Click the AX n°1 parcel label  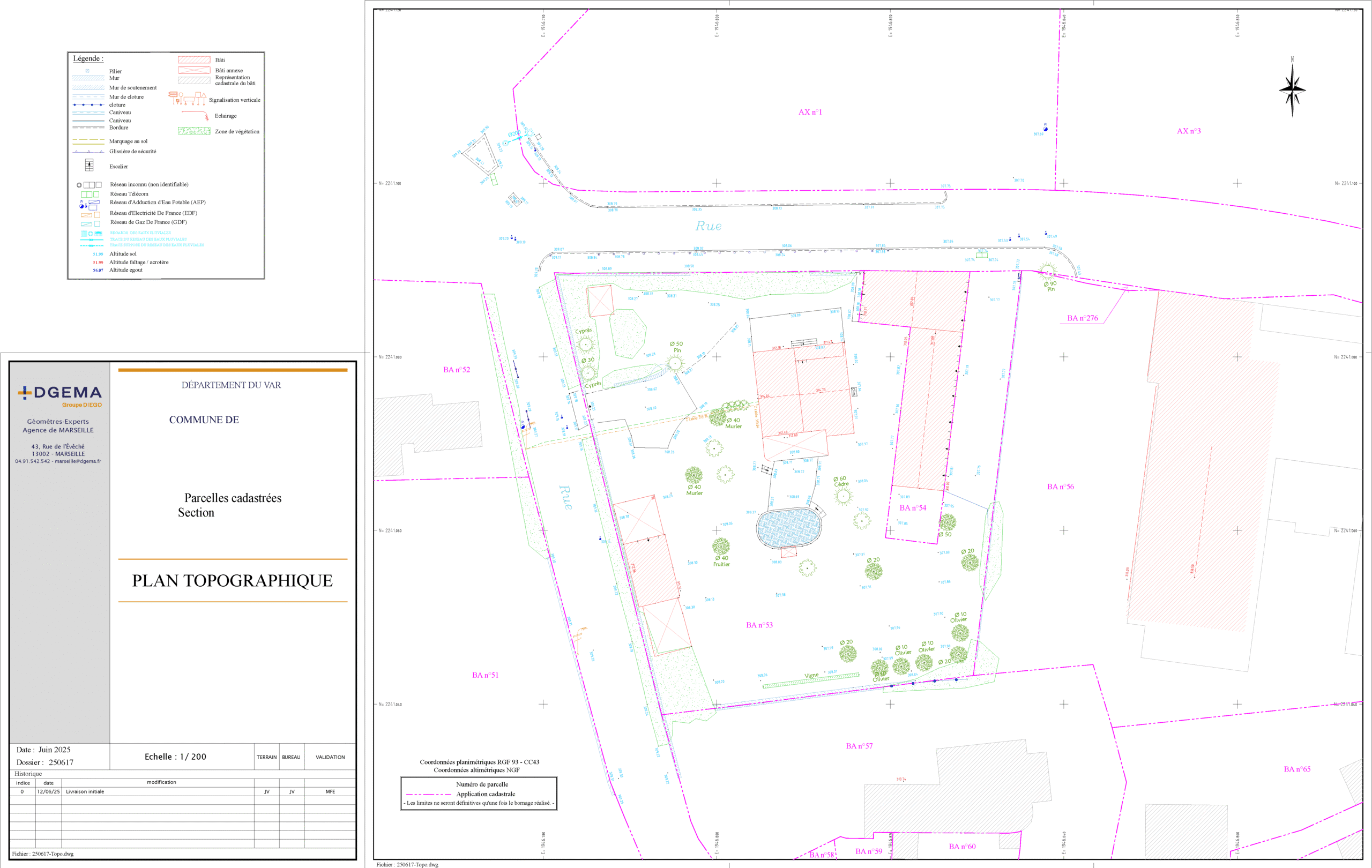pos(810,112)
